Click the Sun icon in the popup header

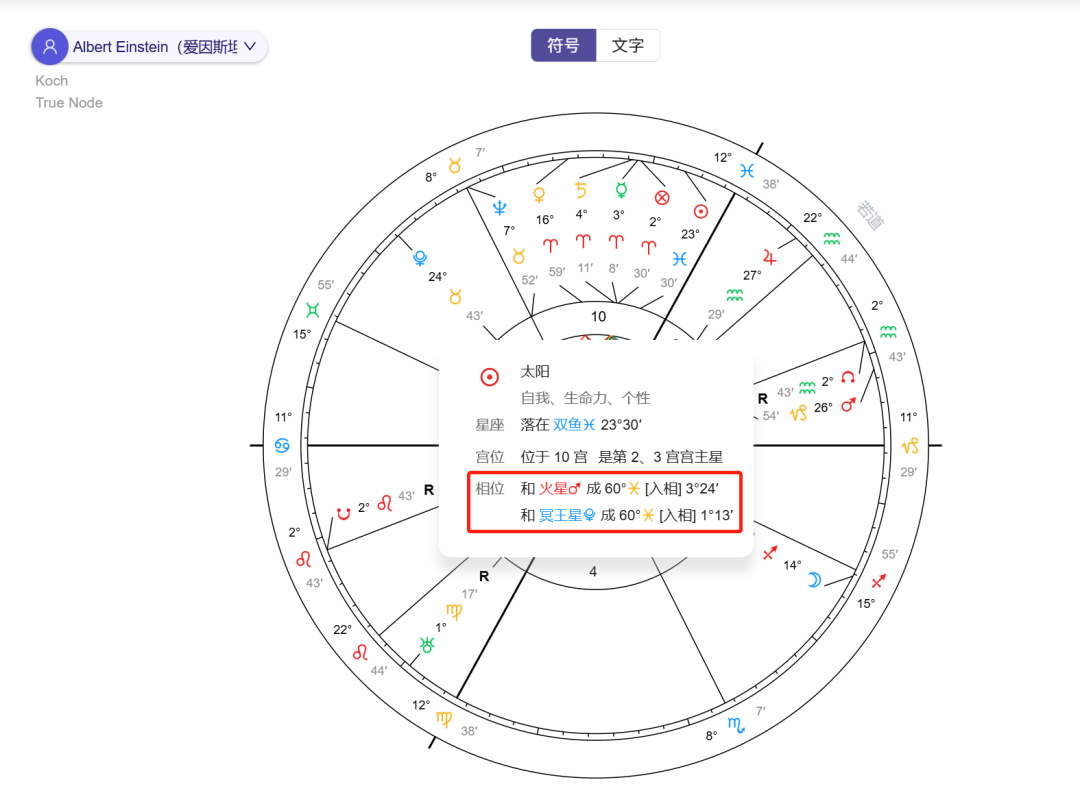tap(490, 377)
